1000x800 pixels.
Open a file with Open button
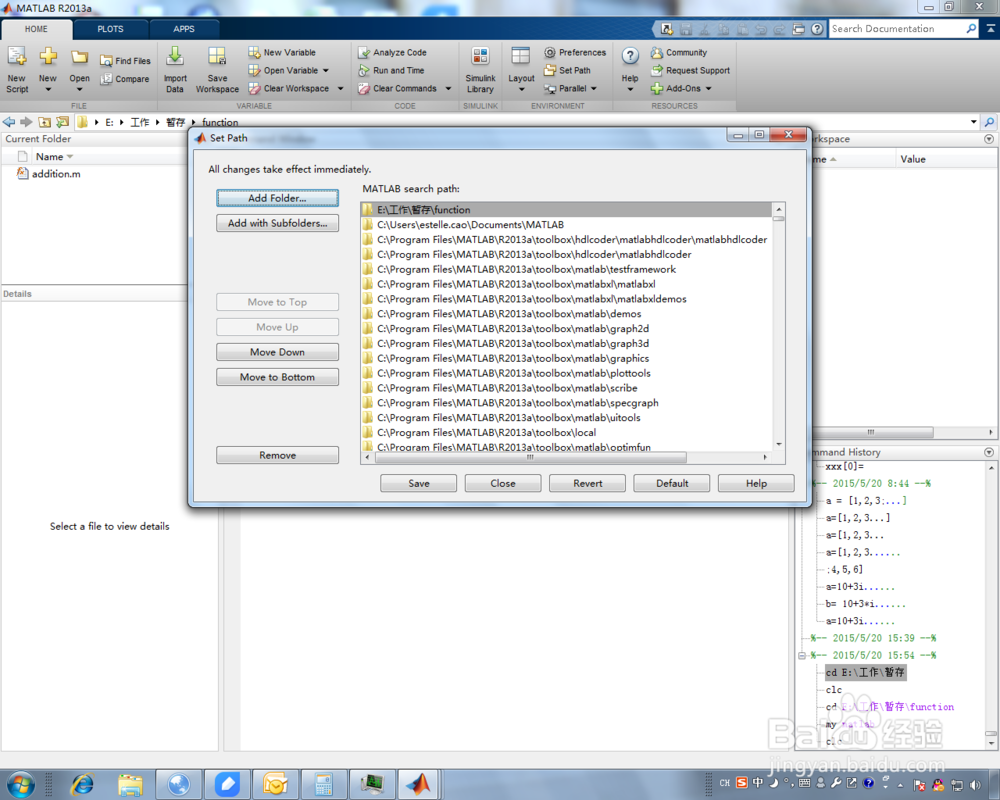79,70
